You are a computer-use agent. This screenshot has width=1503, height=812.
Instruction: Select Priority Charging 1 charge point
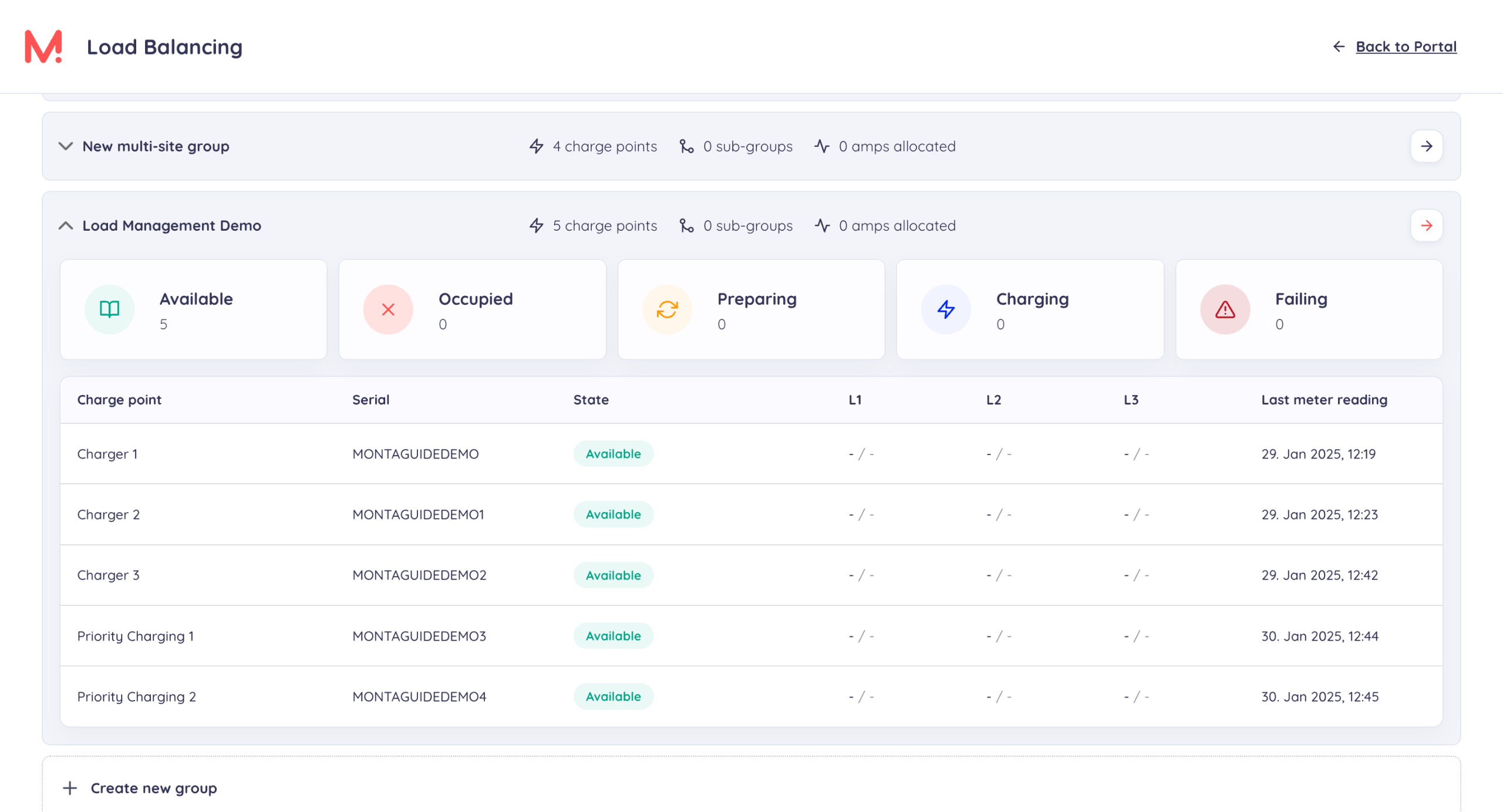pyautogui.click(x=136, y=636)
